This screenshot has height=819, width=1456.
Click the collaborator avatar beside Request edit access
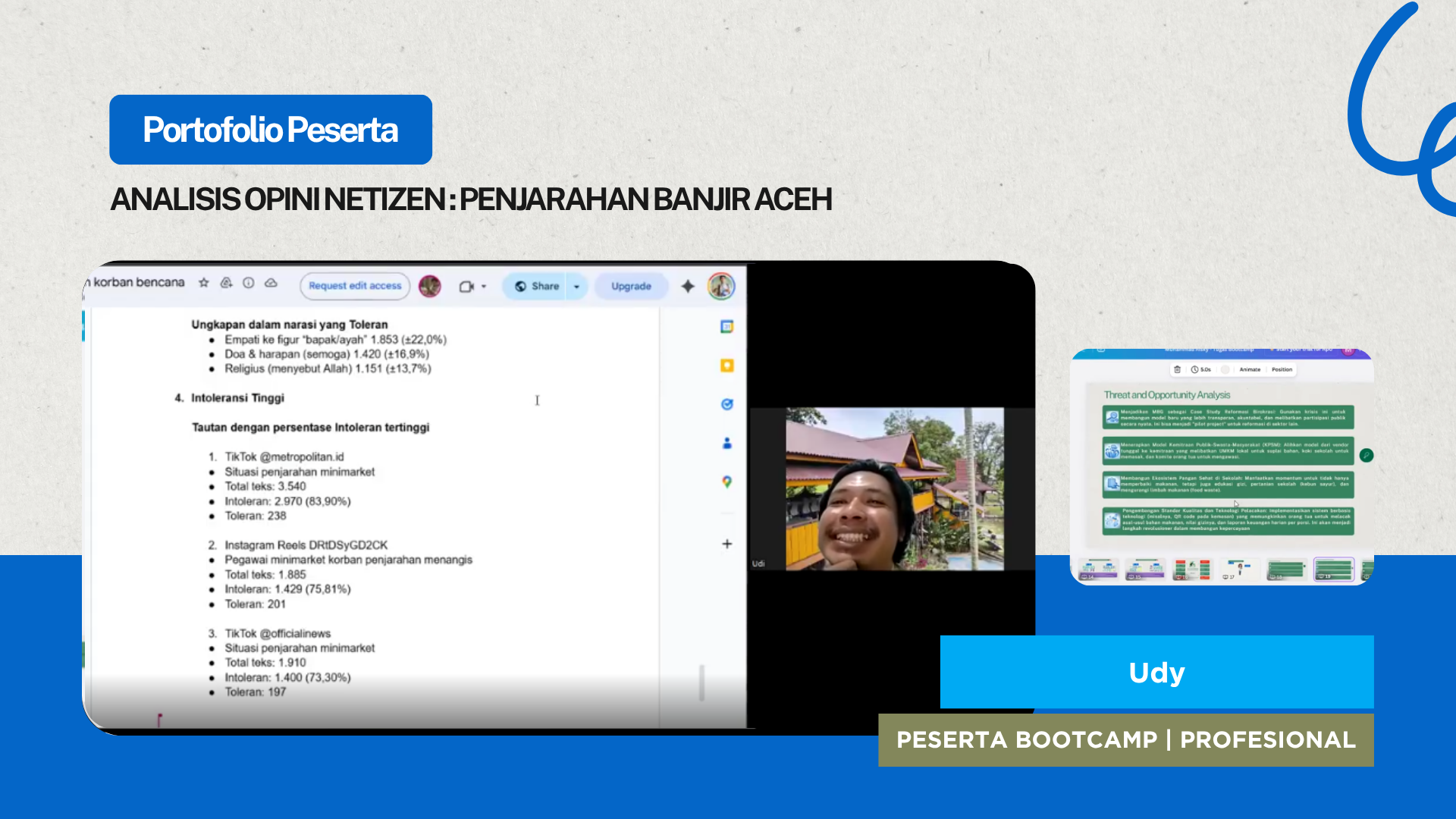(x=430, y=286)
